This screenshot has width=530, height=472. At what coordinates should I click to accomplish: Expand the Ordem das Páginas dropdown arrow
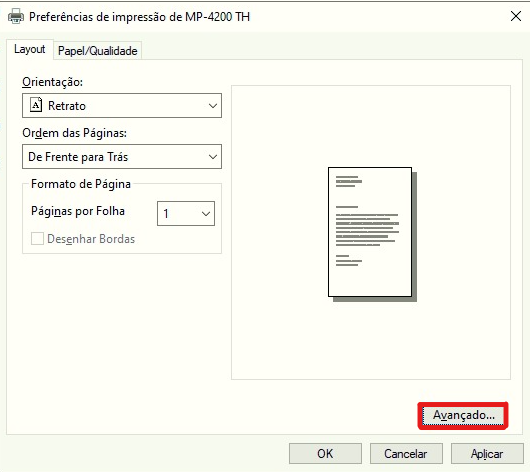213,157
